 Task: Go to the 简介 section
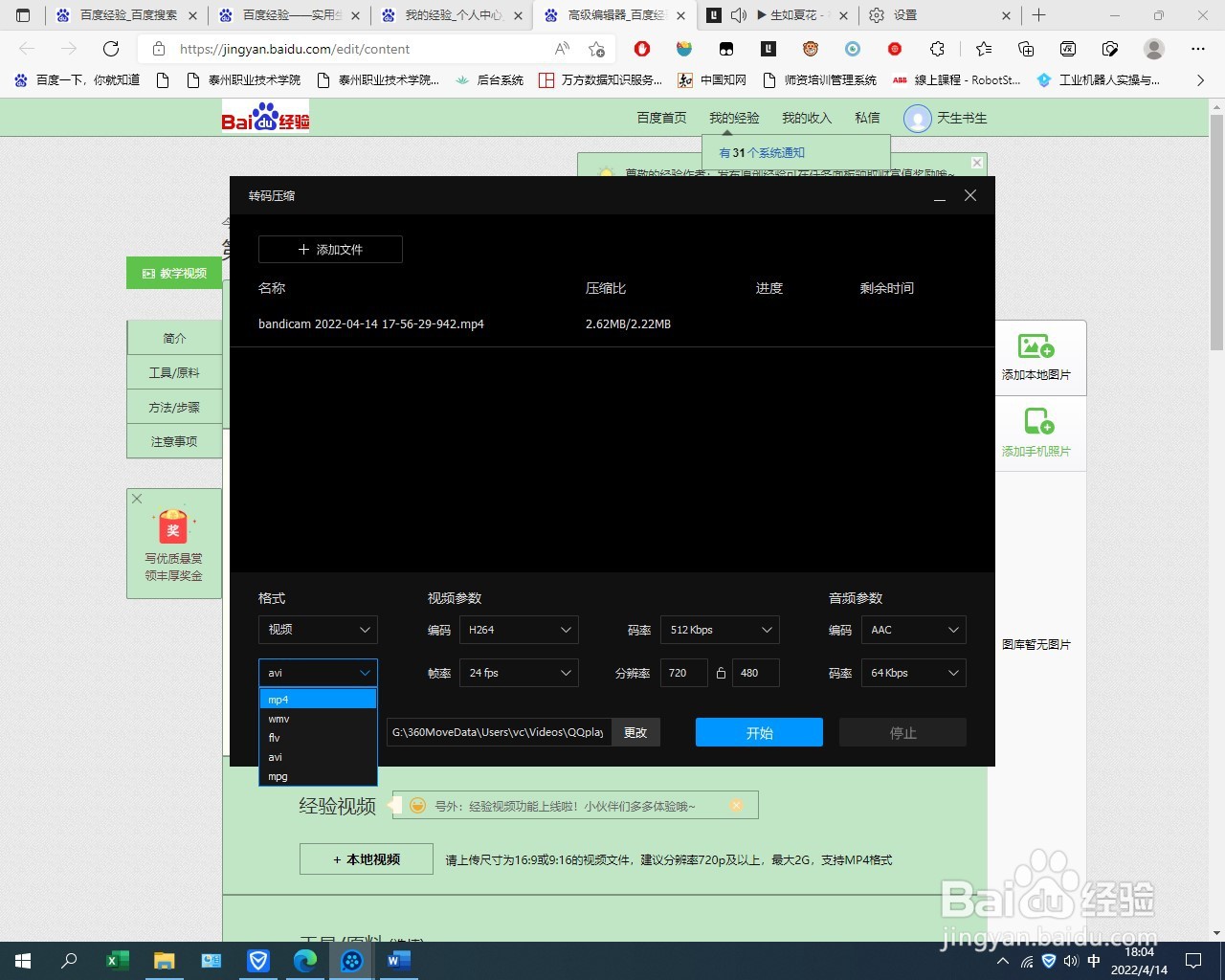pos(174,338)
